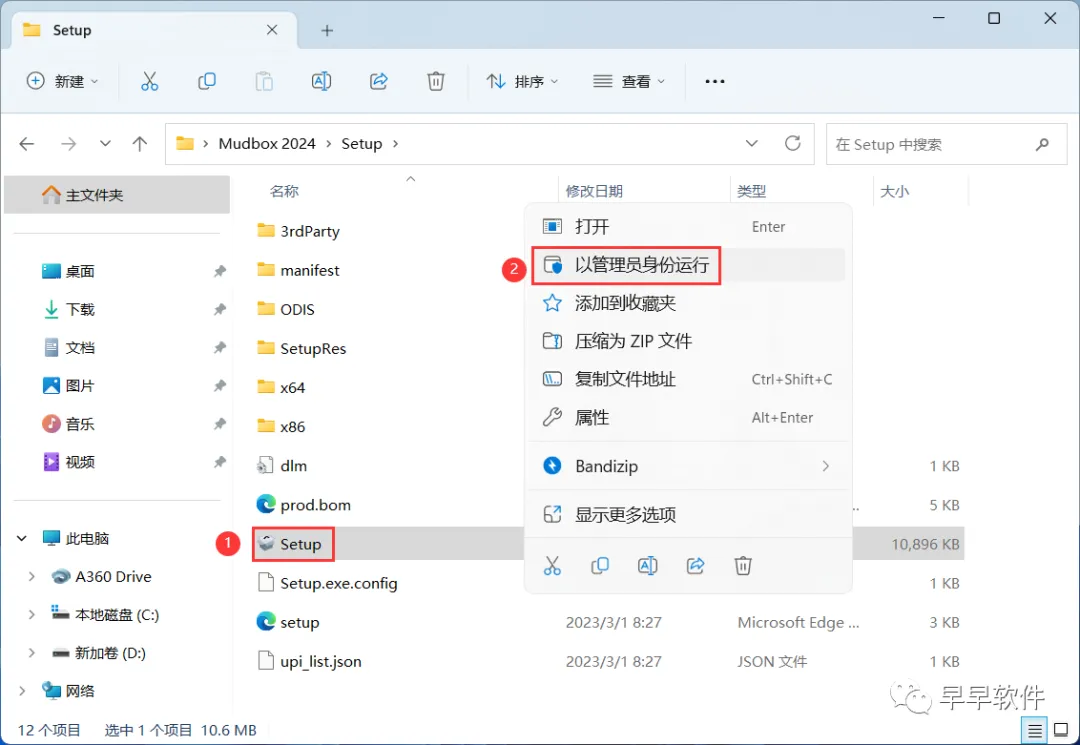The height and width of the screenshot is (745, 1080).
Task: Select the SetupRes folder
Action: 313,348
